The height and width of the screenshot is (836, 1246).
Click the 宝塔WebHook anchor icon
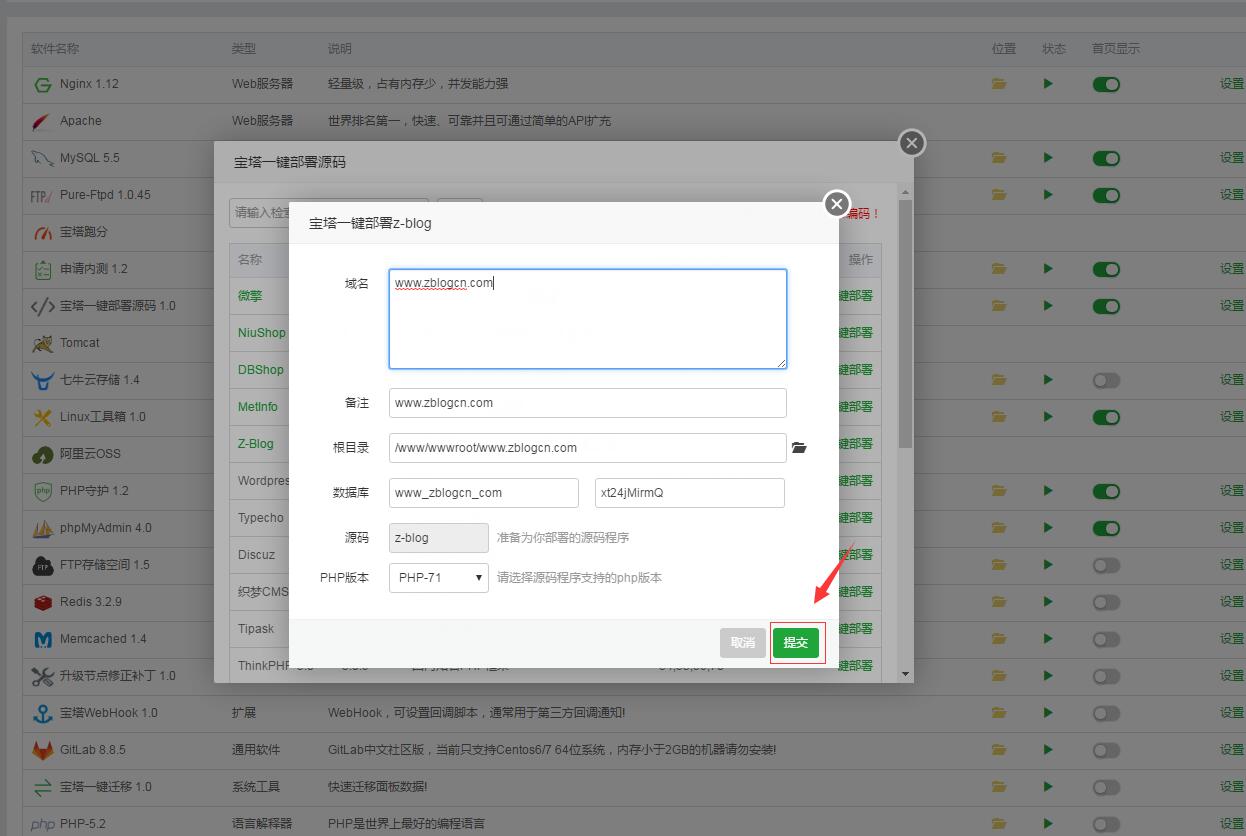(42, 713)
